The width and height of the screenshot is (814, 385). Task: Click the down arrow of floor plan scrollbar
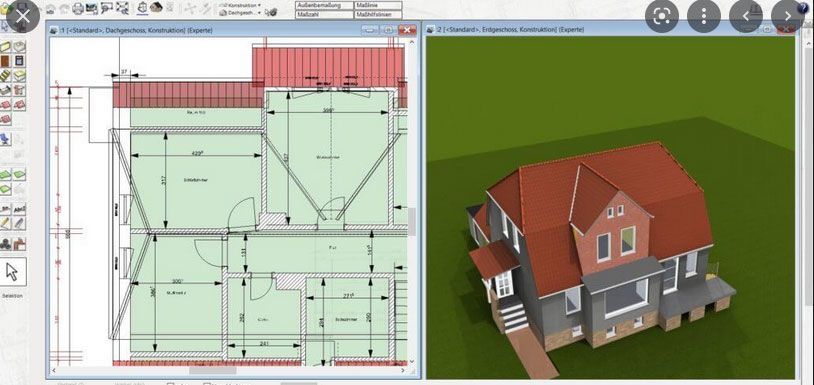[x=412, y=362]
